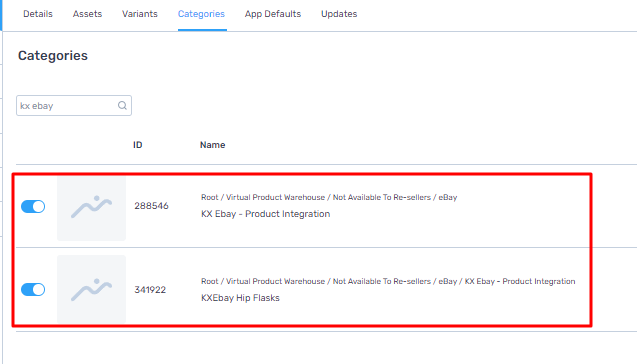Select ID value 341922
Image resolution: width=637 pixels, height=364 pixels.
click(x=150, y=290)
